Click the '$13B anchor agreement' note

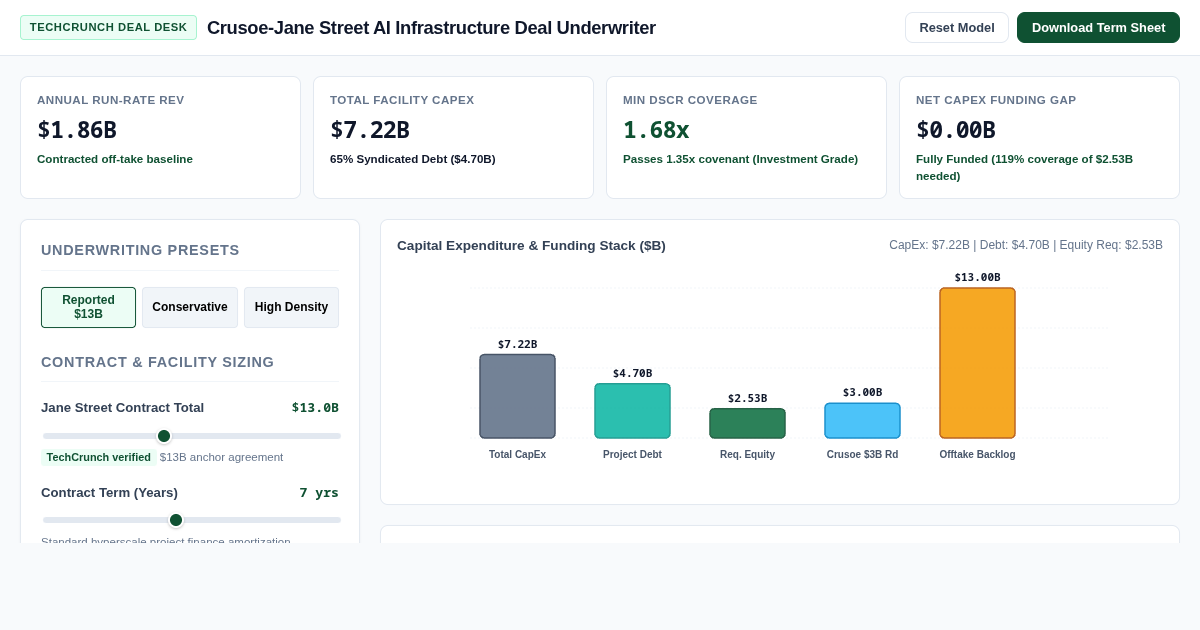click(221, 457)
